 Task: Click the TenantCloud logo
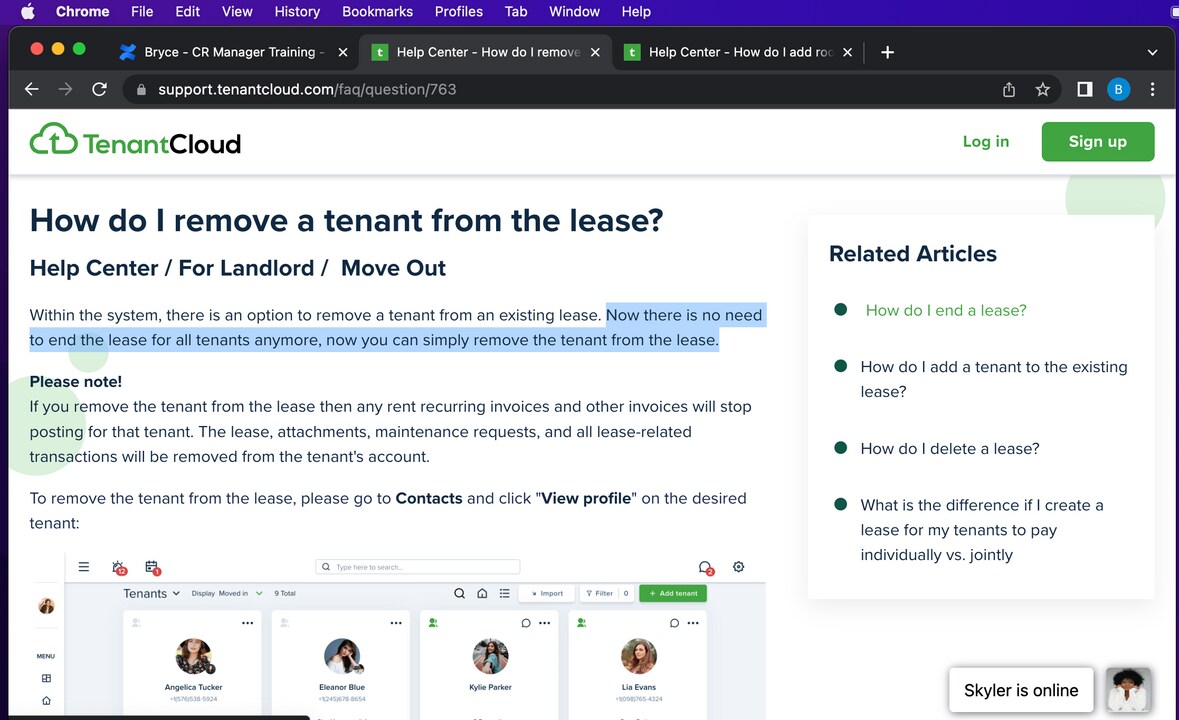[x=136, y=142]
